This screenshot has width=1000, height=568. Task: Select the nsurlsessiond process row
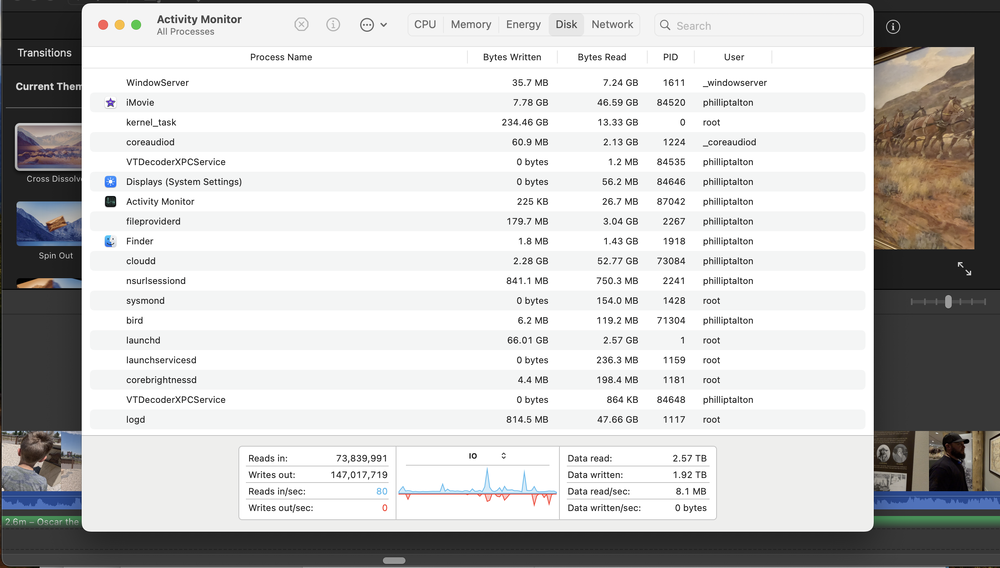[x=478, y=280]
